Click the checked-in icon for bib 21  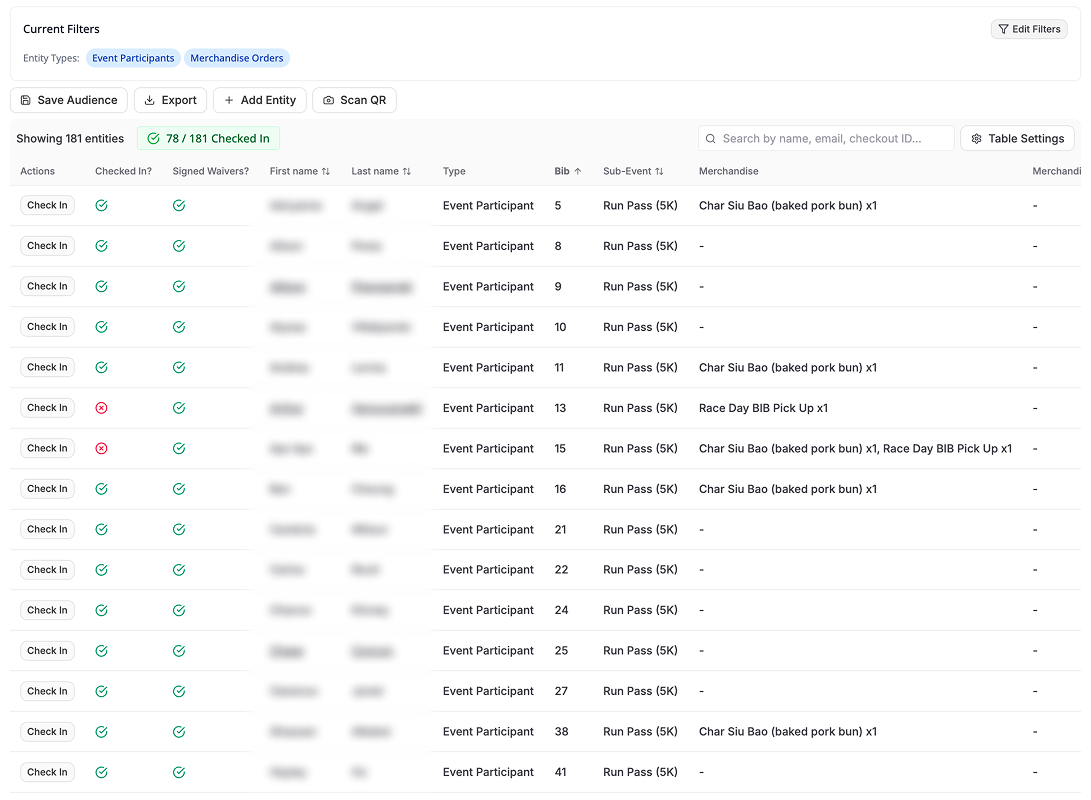point(101,529)
